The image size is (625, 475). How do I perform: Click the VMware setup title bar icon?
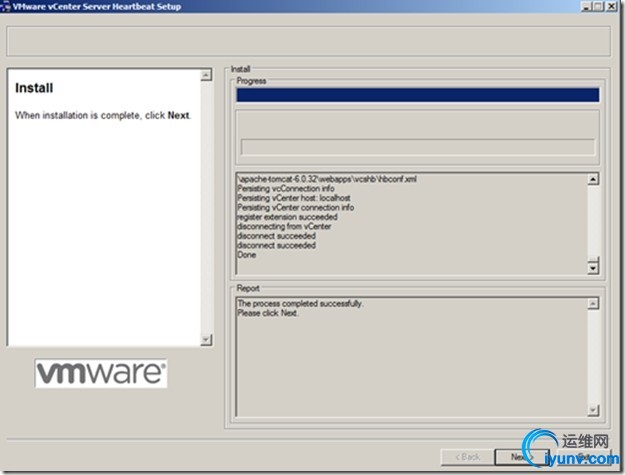5,6
